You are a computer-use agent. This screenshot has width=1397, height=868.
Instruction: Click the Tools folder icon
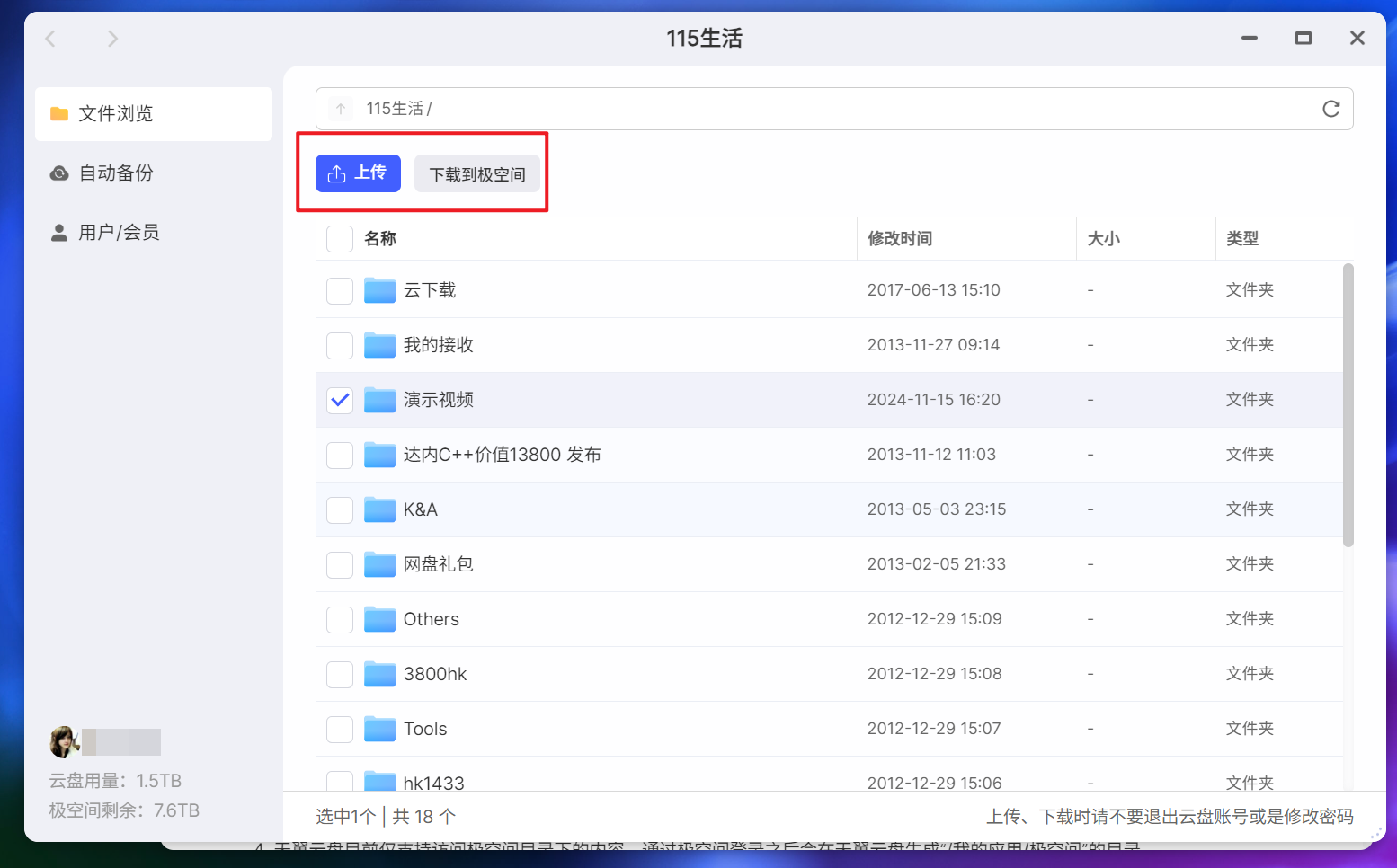pyautogui.click(x=380, y=729)
